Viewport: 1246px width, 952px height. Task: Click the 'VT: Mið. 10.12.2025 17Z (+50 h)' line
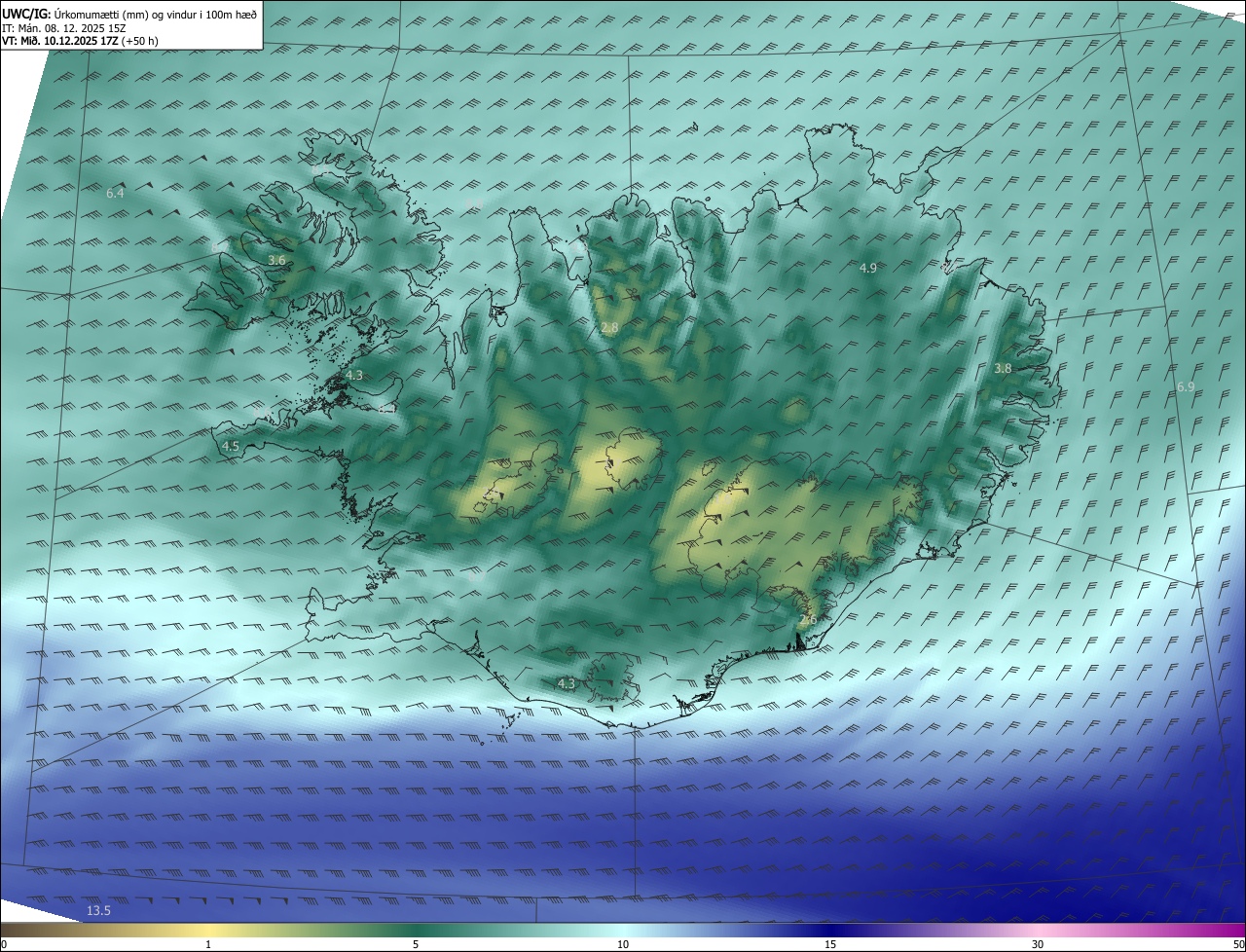(80, 41)
